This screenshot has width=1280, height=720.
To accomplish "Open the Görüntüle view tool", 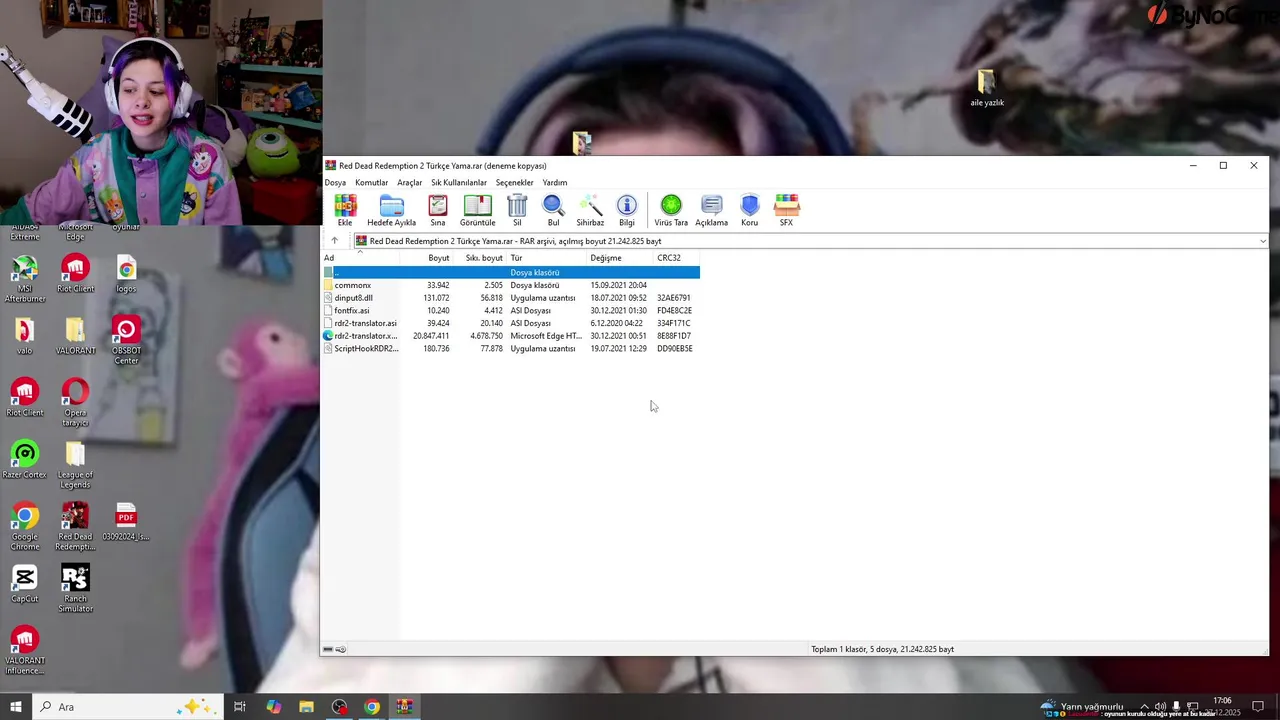I will coord(477,210).
